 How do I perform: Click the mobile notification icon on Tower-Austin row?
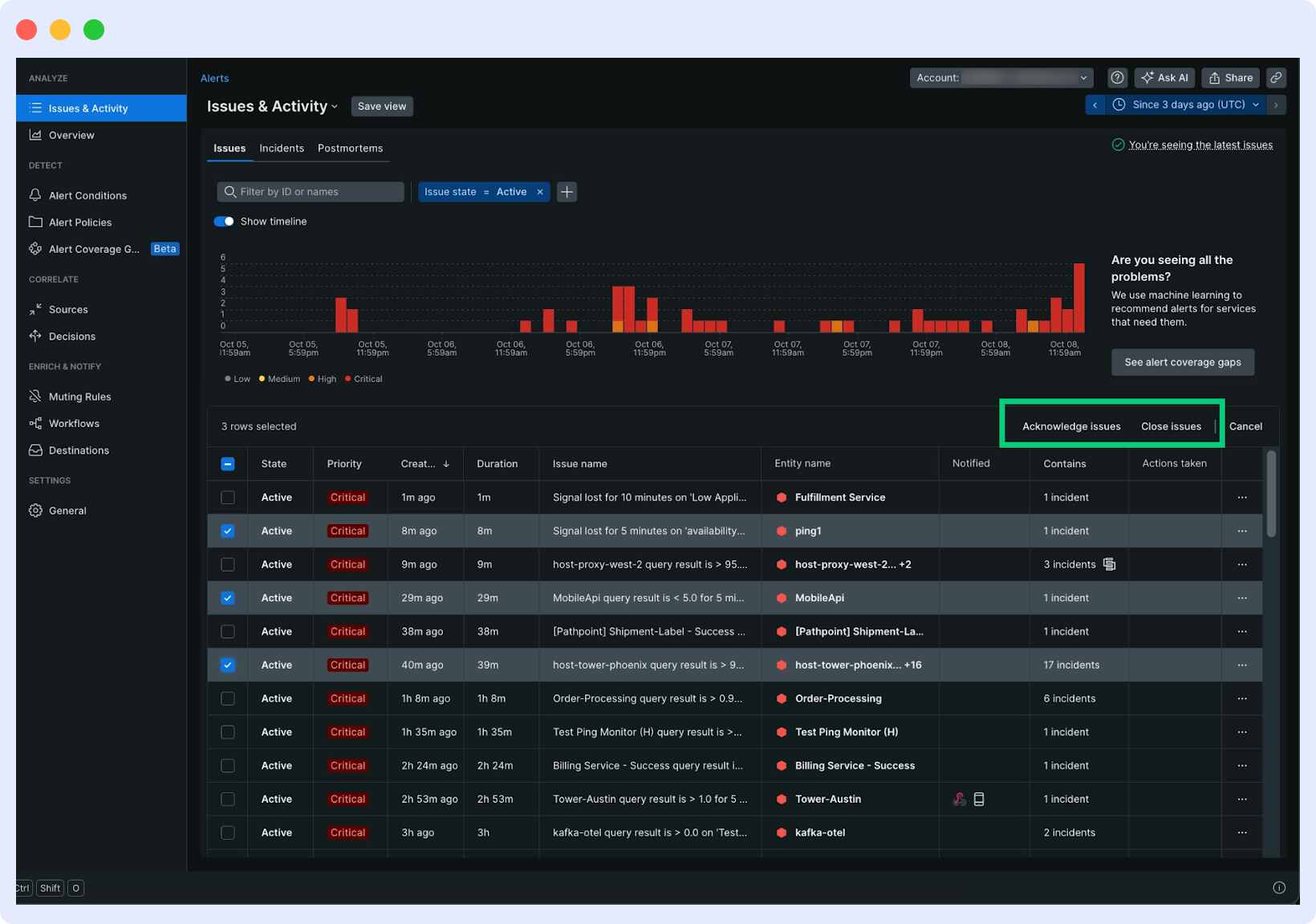[x=979, y=799]
